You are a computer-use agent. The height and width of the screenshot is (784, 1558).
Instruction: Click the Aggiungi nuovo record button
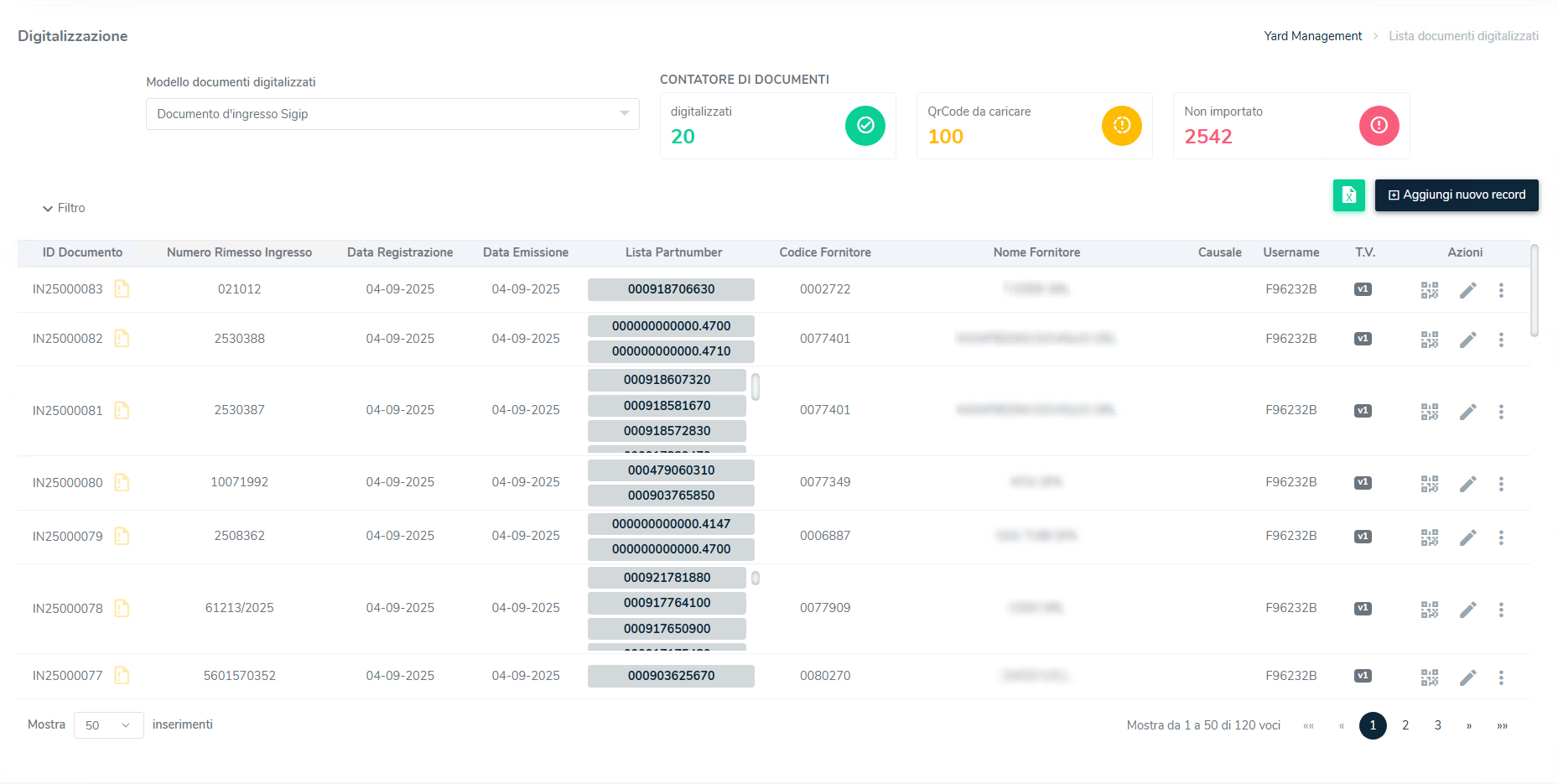click(1456, 195)
